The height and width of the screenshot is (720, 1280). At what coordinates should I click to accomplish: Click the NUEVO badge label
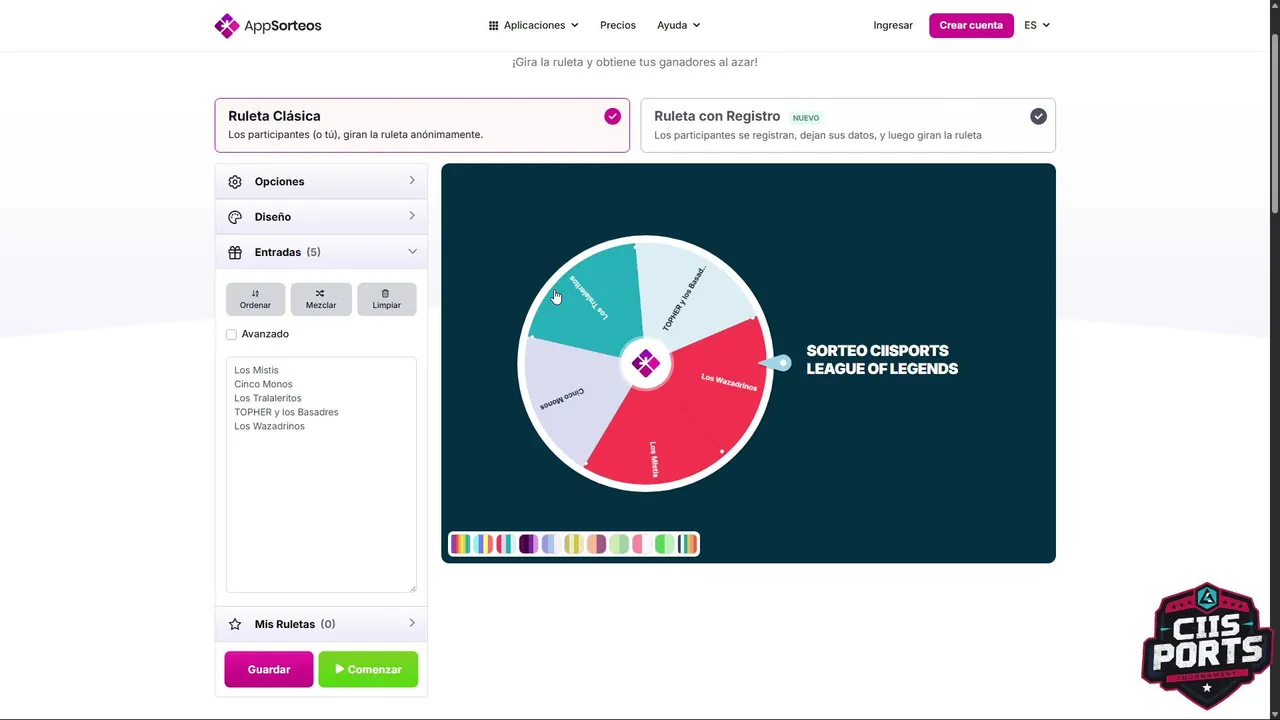pyautogui.click(x=806, y=118)
